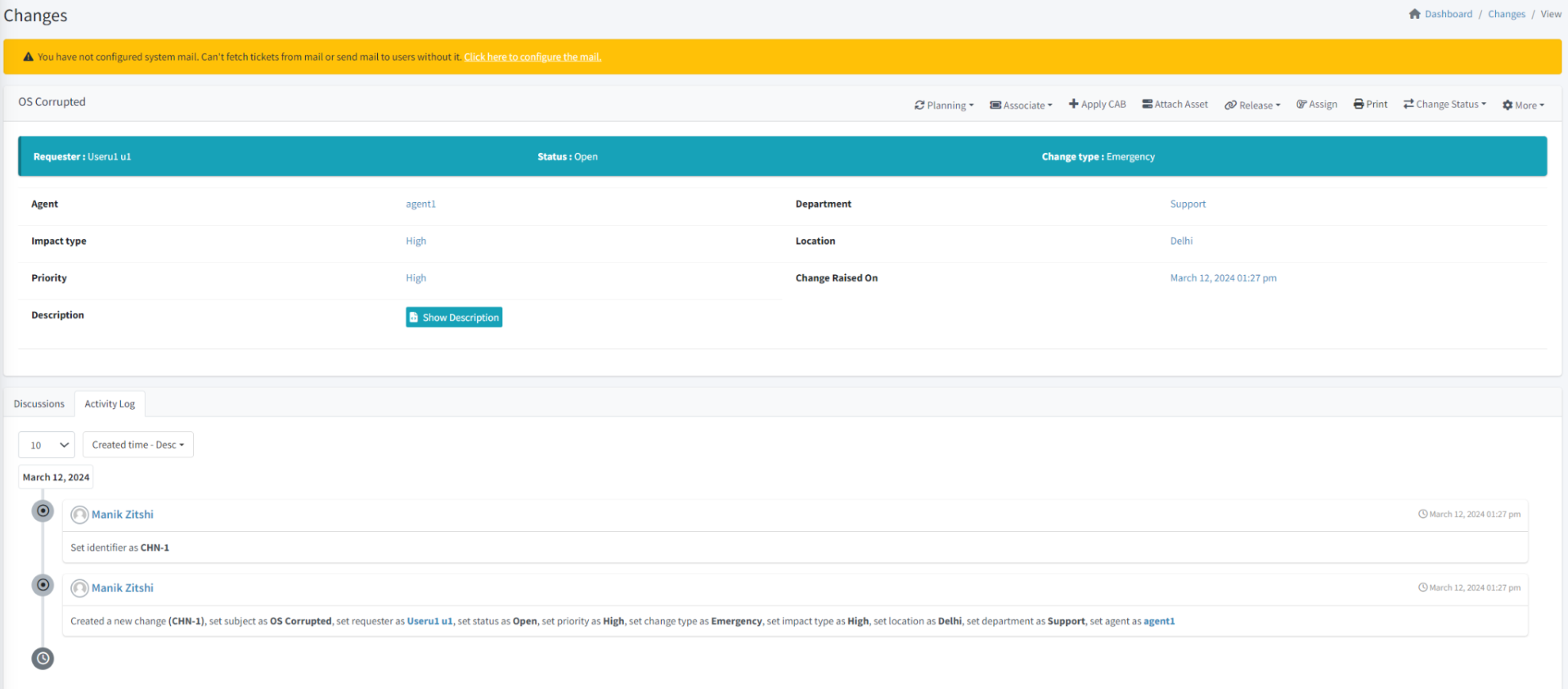The image size is (1568, 689).
Task: Open the Created time - Desc sort dropdown
Action: 138,444
